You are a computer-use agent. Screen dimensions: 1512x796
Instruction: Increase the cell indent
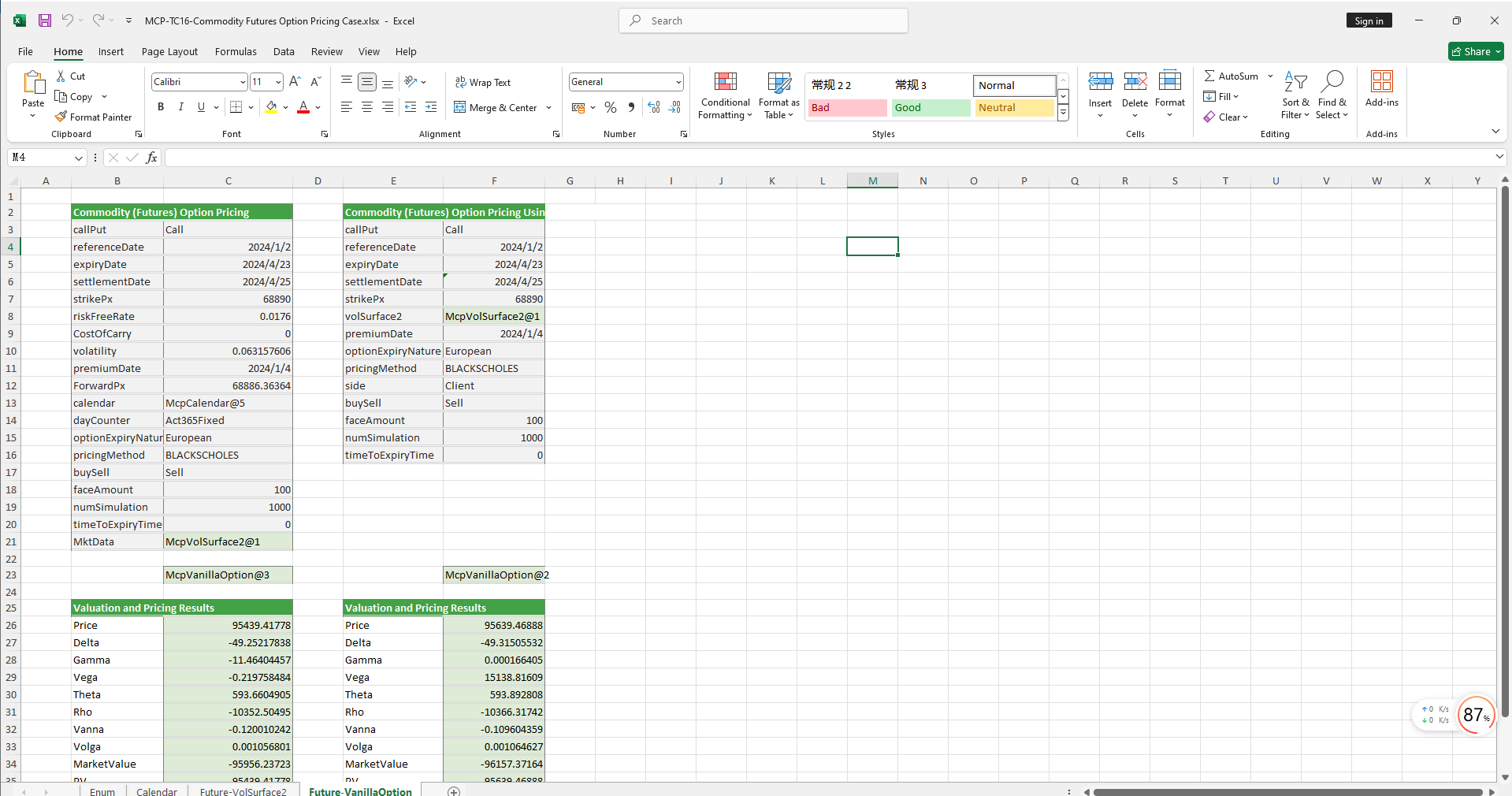[431, 106]
